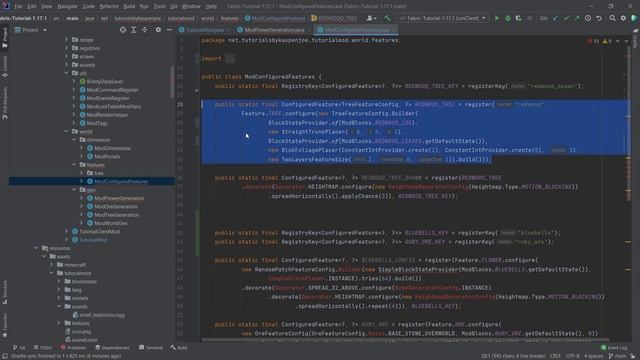Screen dimensions: 640x360
Task: Toggle the Commit sidebar tab
Action: click(4, 67)
